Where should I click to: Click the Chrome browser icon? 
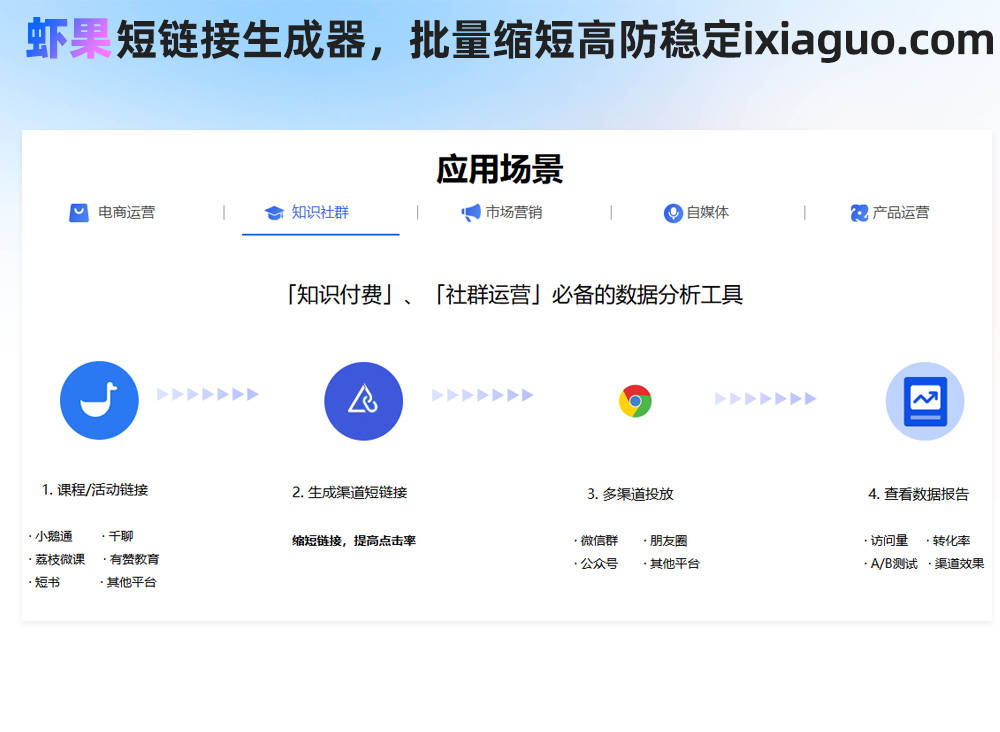635,401
